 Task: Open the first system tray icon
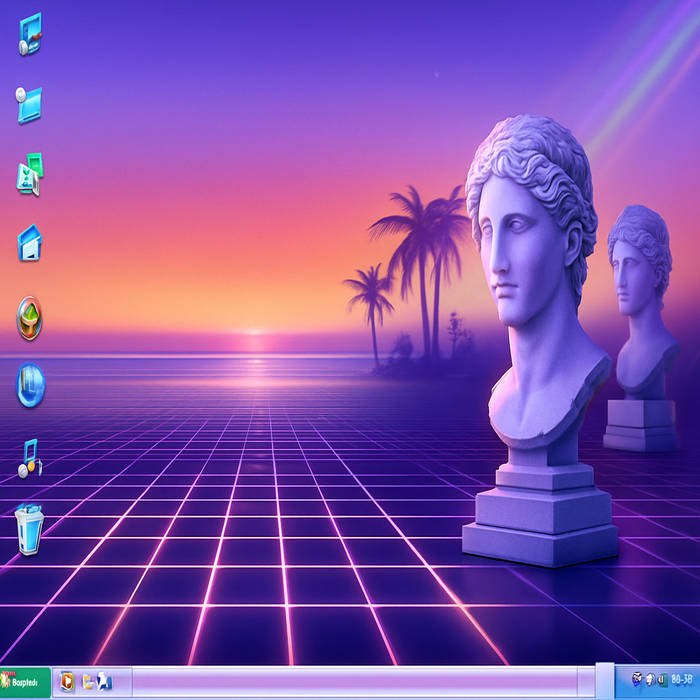point(637,681)
